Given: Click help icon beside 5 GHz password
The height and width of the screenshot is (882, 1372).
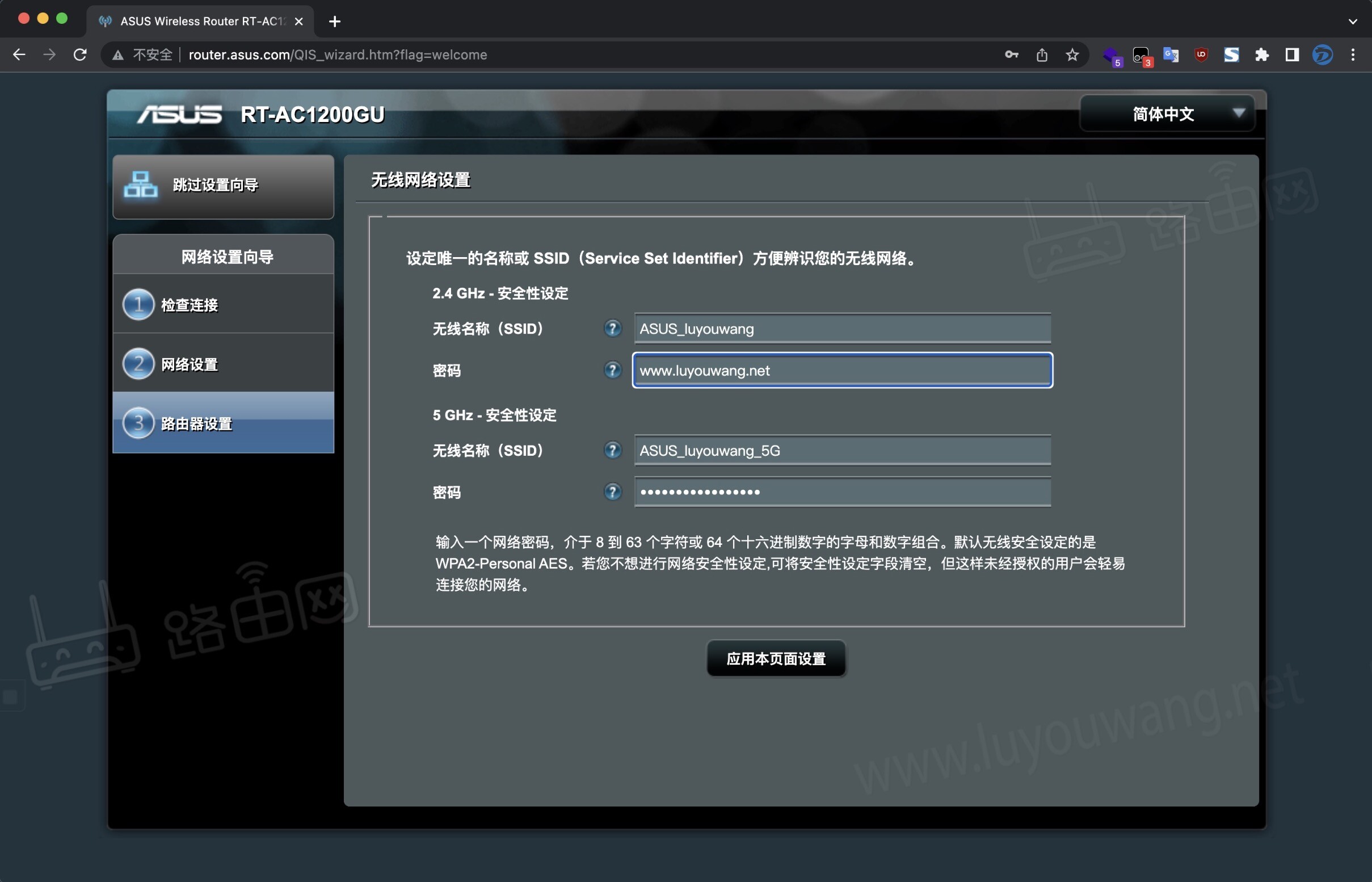Looking at the screenshot, I should (x=612, y=492).
